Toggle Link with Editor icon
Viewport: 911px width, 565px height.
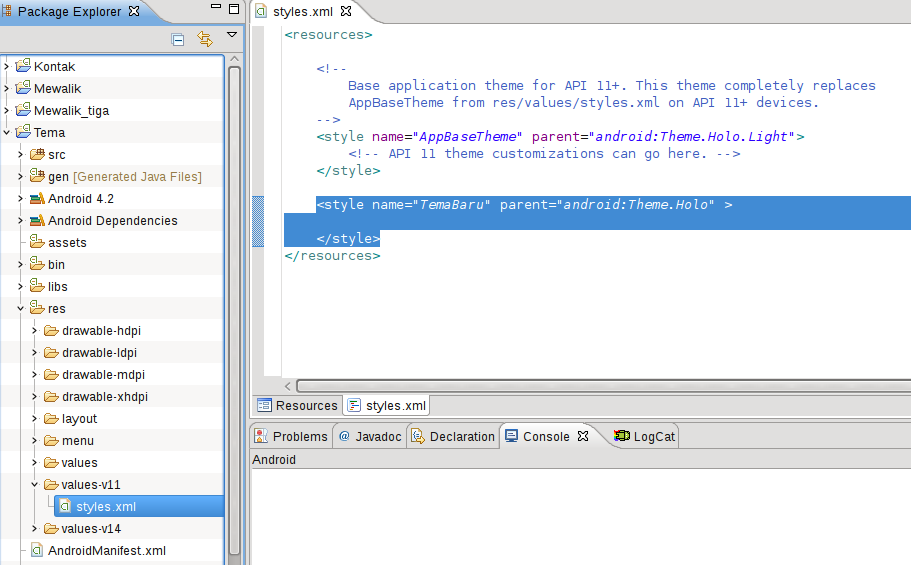point(205,39)
